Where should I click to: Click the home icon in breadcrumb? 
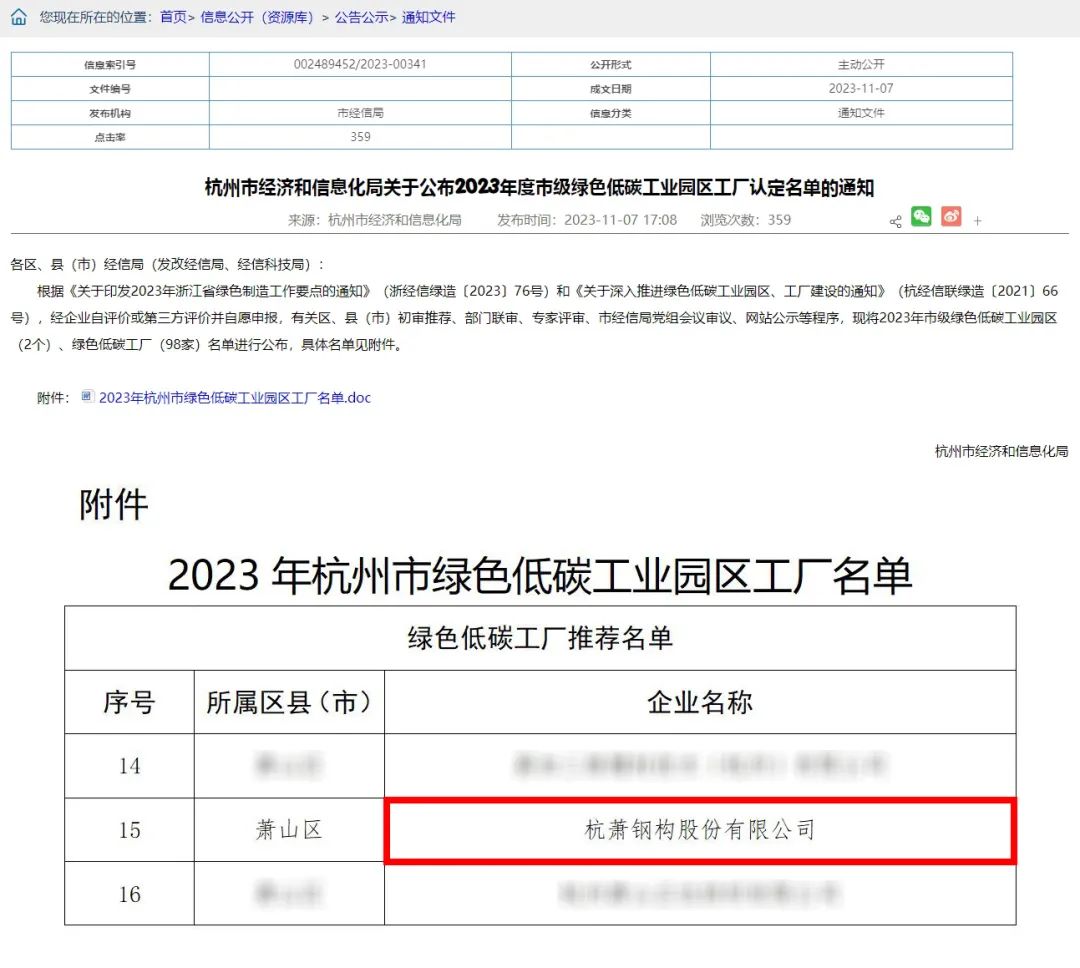(x=19, y=17)
